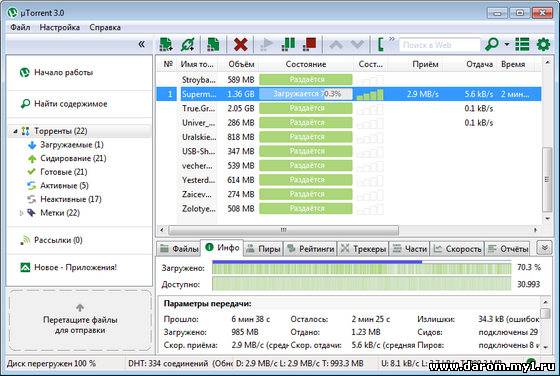Sort by the Объём column header
560x376 pixels.
pyautogui.click(x=241, y=64)
